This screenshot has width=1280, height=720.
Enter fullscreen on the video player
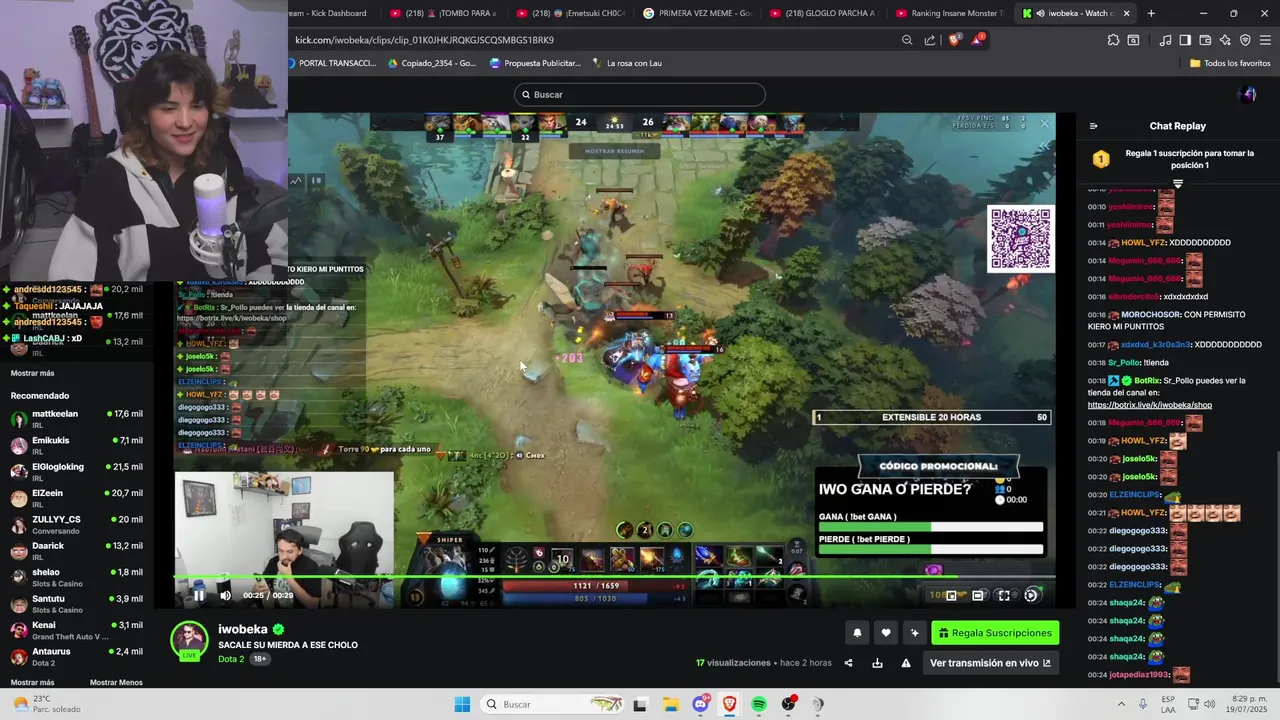coord(1004,595)
